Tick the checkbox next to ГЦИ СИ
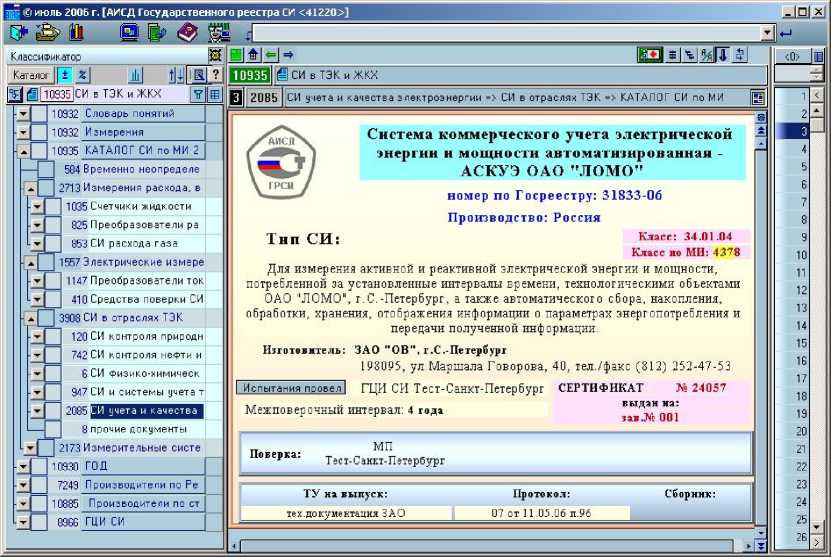This screenshot has width=831, height=557. tap(40, 521)
